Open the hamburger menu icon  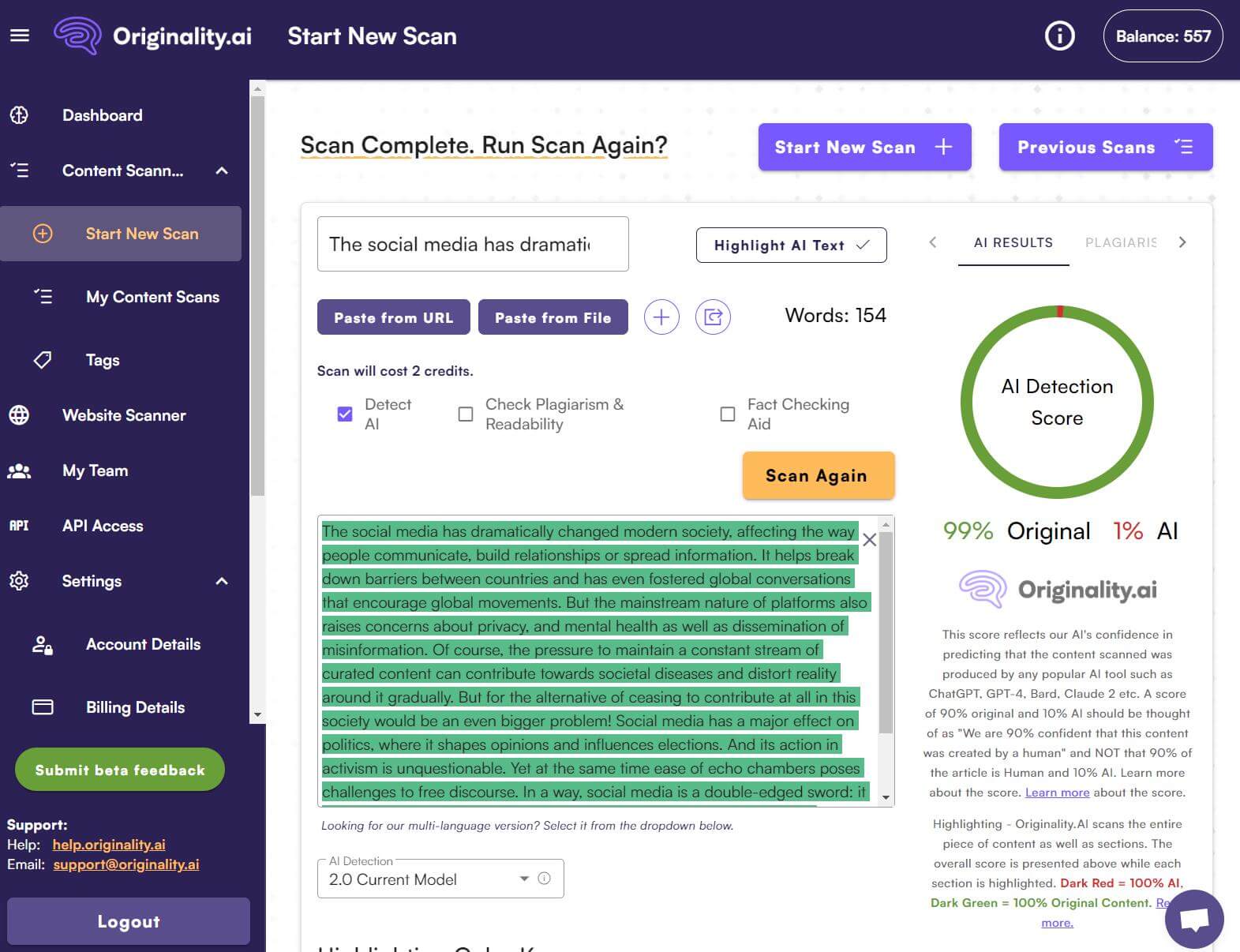(20, 36)
